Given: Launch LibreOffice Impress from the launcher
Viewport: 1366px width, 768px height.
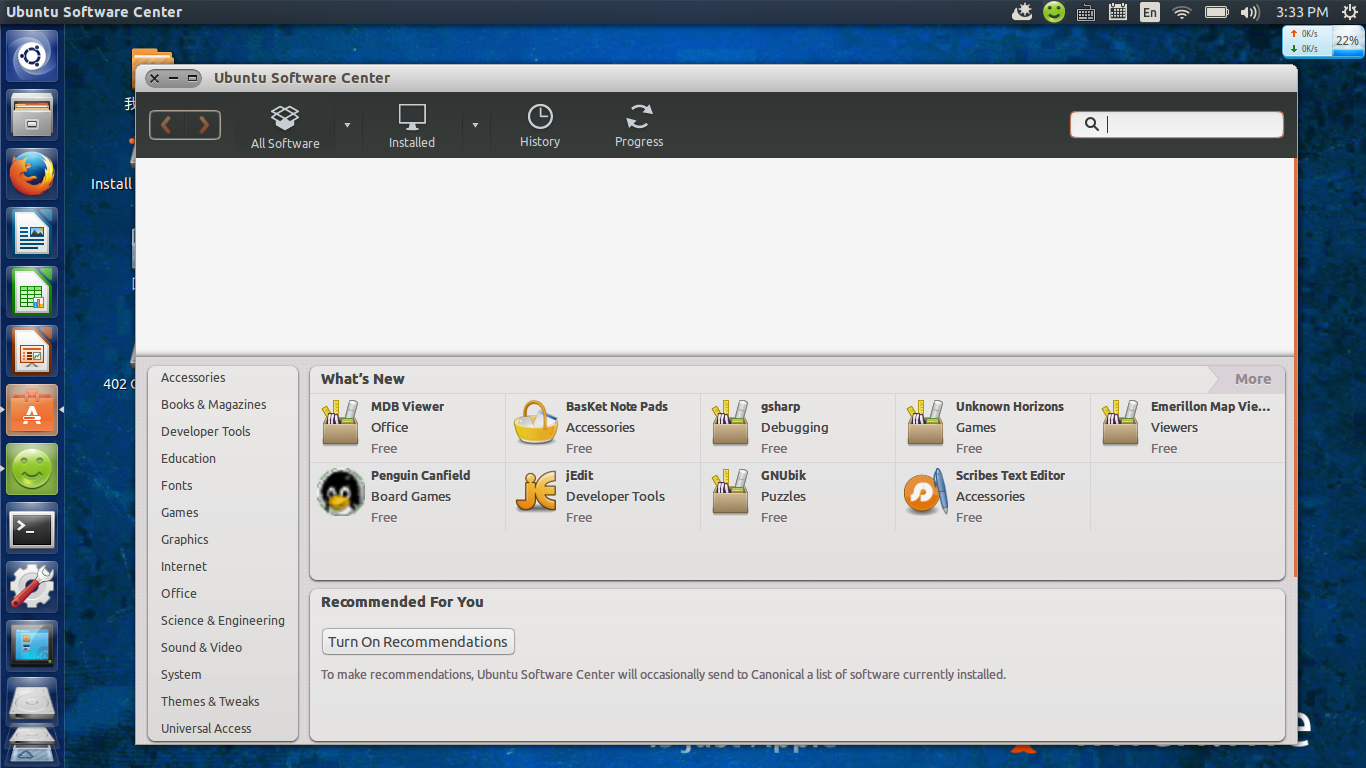Looking at the screenshot, I should pos(32,351).
